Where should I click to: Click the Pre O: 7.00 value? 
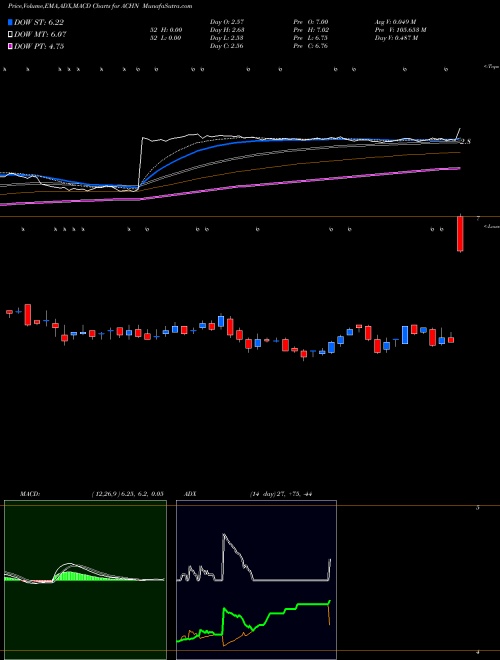point(311,22)
